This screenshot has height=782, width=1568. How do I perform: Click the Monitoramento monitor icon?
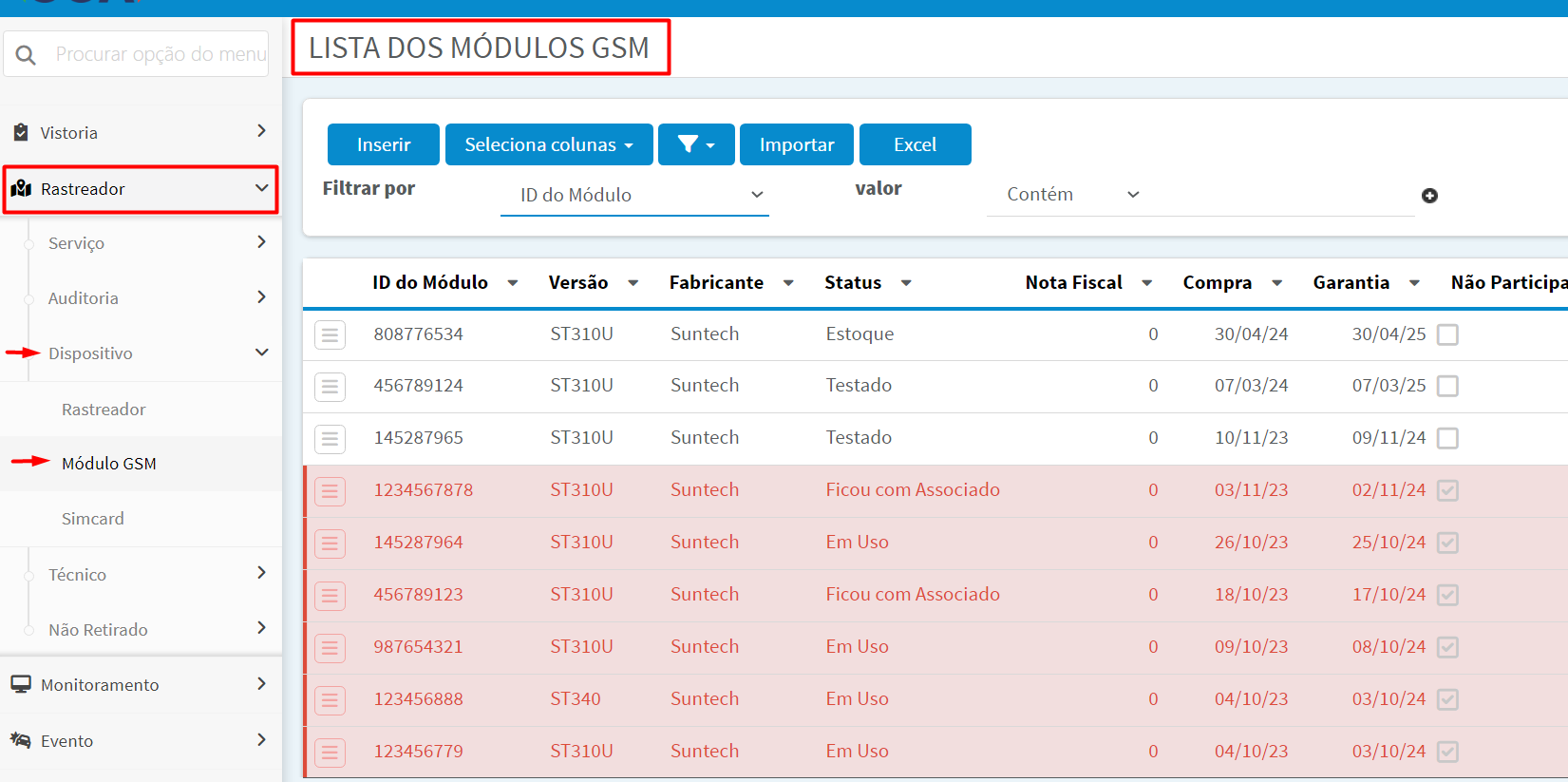pyautogui.click(x=21, y=684)
